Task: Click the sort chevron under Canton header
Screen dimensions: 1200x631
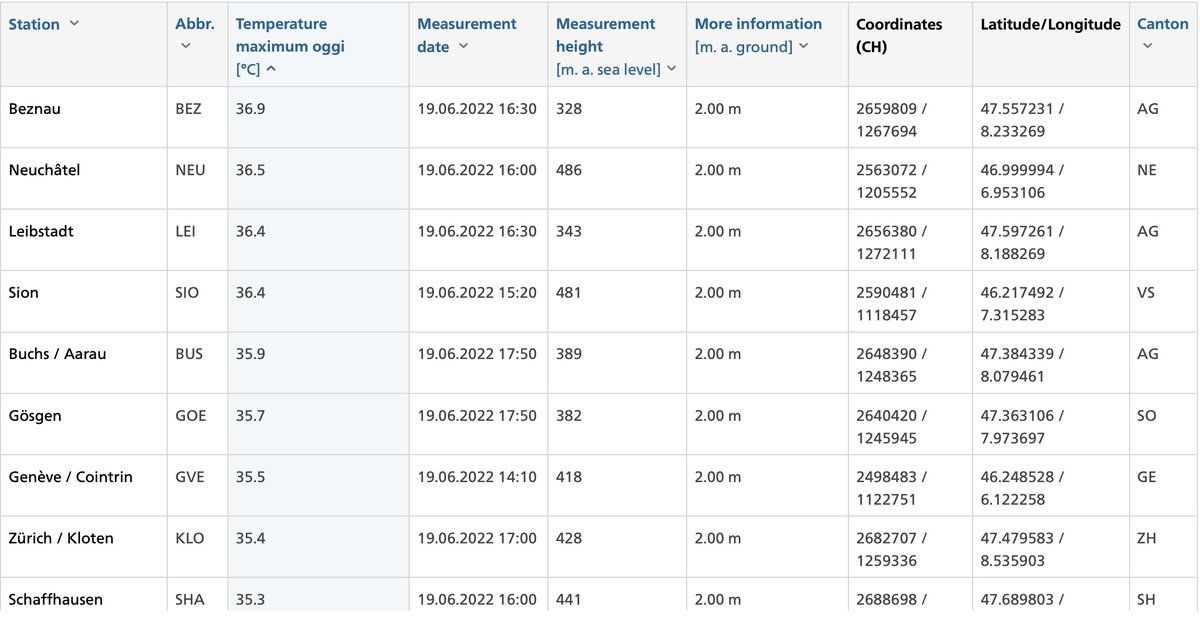Action: 1147,46
